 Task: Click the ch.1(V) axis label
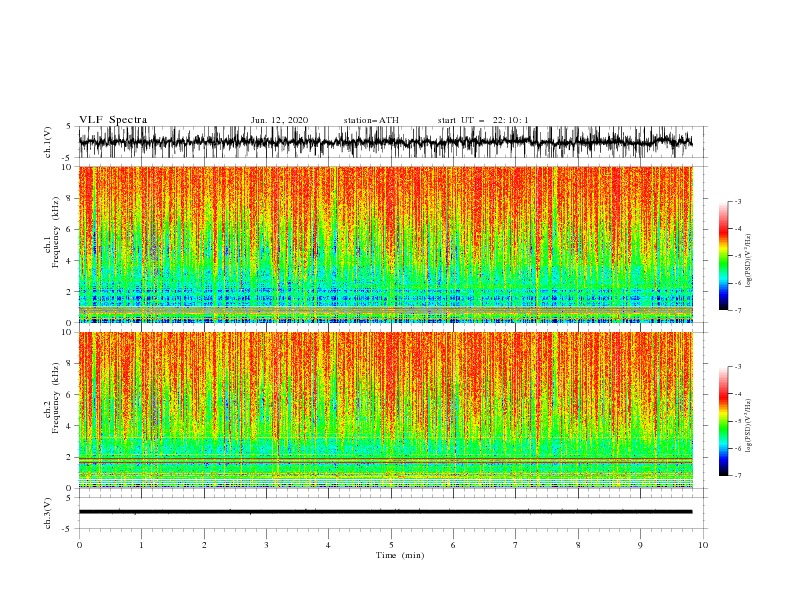coord(48,142)
